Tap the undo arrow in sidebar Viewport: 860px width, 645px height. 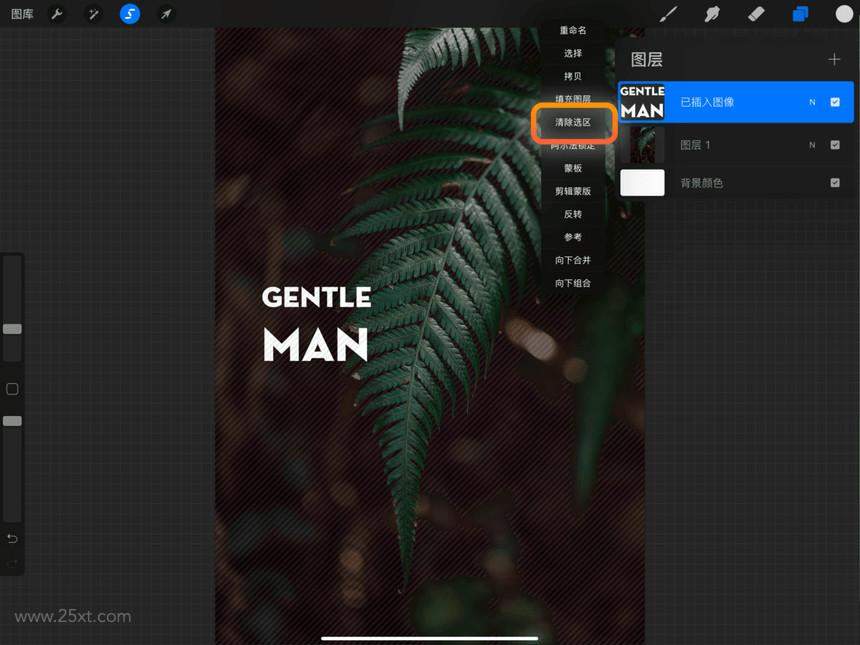12,539
